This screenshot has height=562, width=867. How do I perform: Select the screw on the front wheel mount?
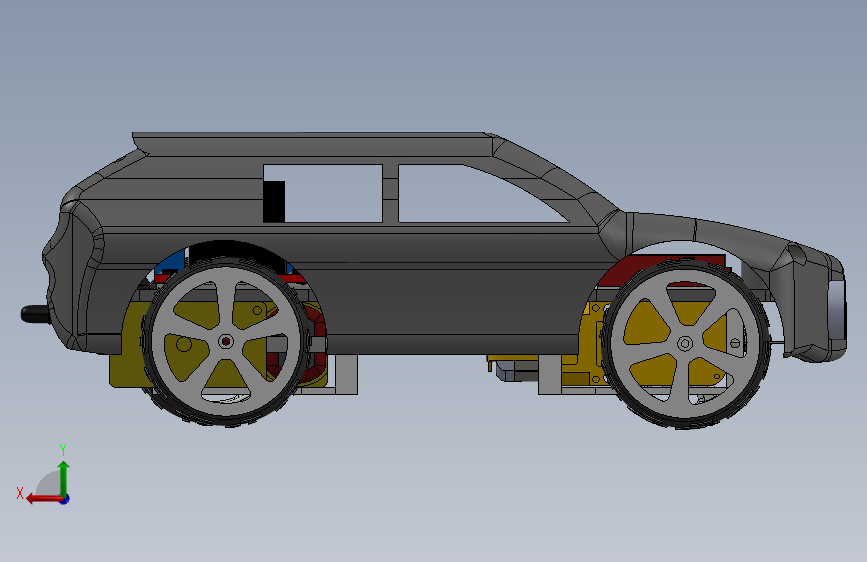pyautogui.click(x=735, y=344)
